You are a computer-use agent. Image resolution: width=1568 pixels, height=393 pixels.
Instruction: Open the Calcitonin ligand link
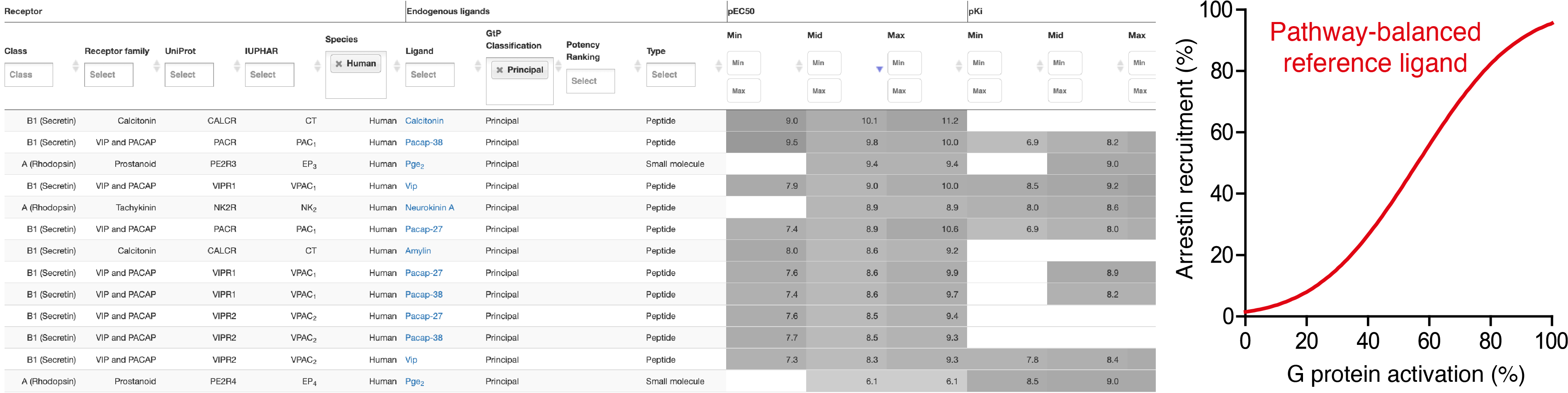(424, 121)
